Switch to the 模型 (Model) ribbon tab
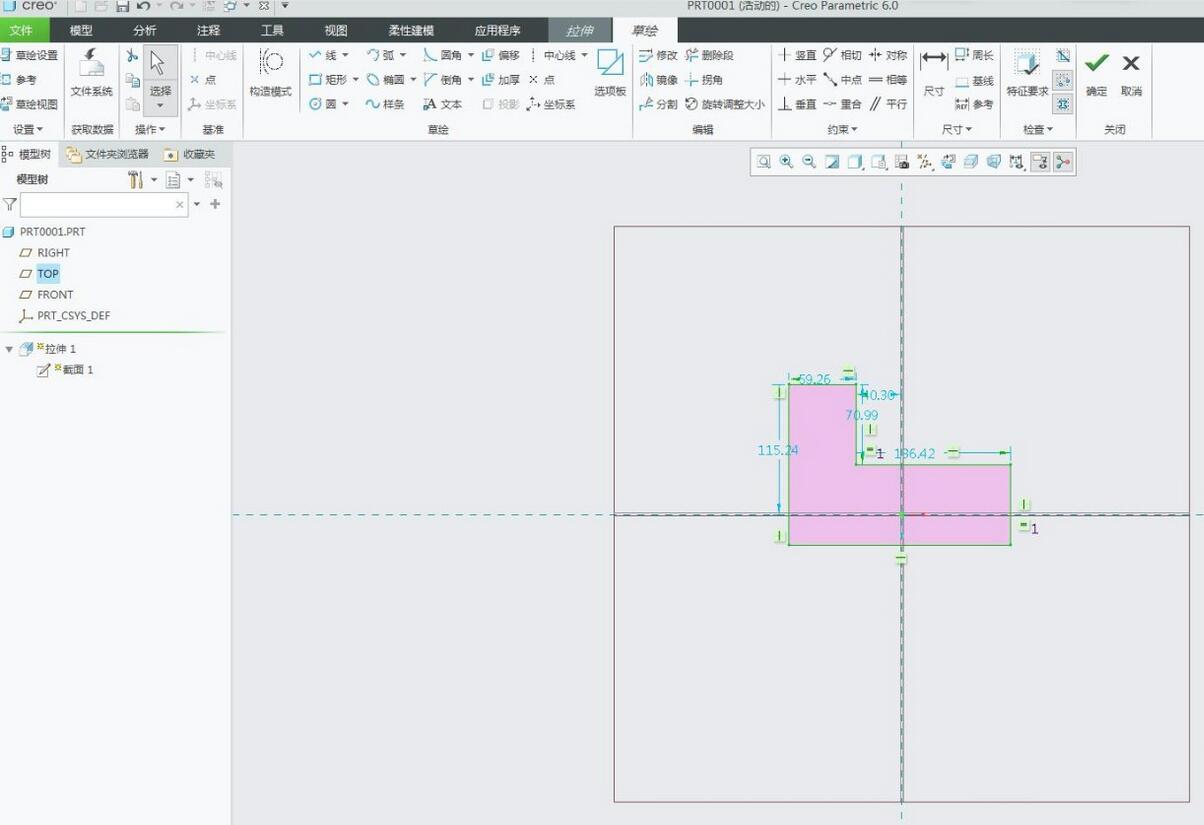 click(81, 31)
